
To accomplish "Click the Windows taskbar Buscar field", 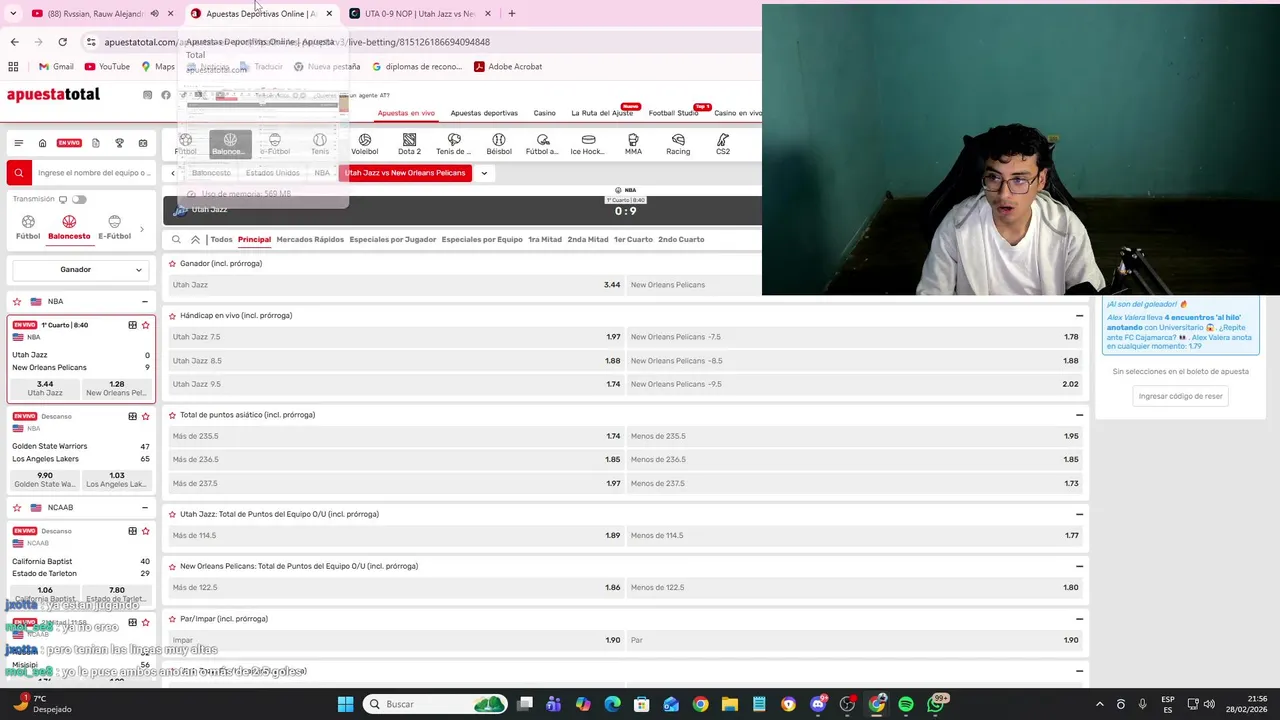I will click(434, 704).
